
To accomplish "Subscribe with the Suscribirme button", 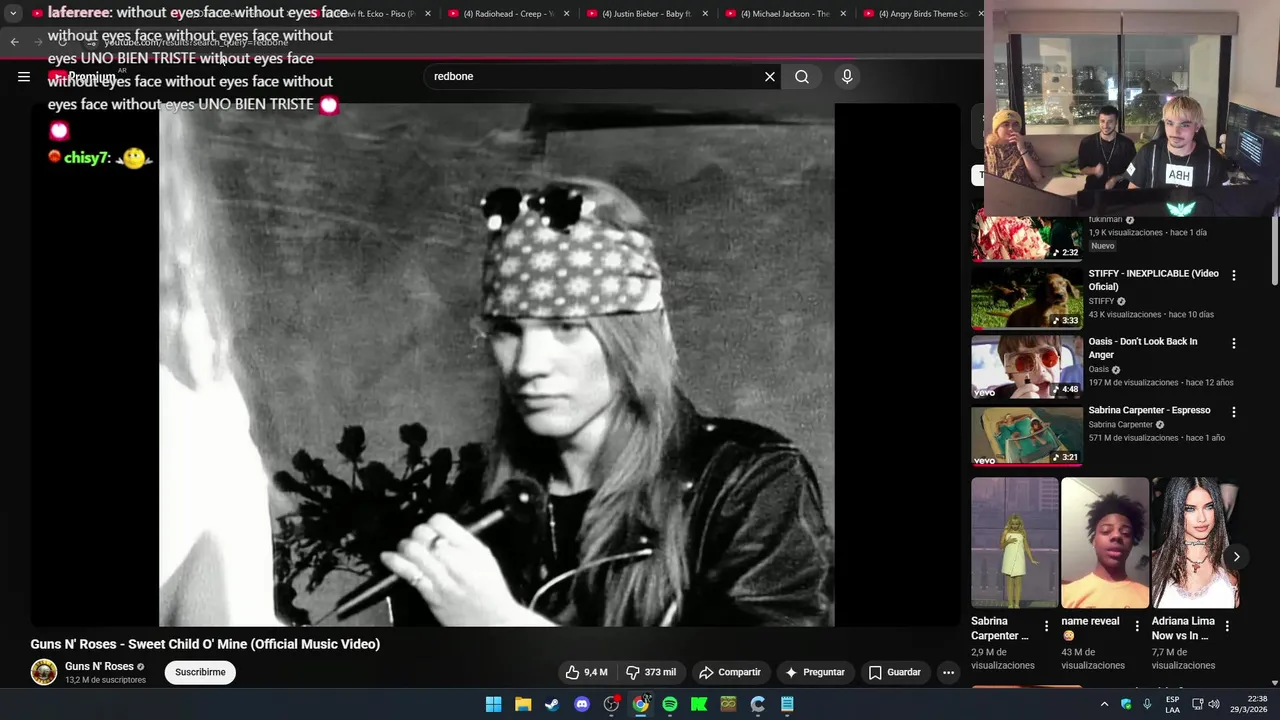I will click(x=200, y=672).
